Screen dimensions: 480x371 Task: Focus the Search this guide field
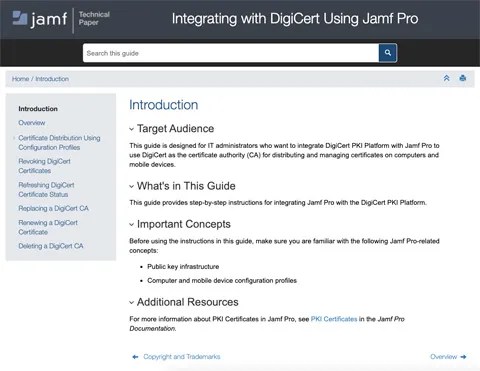231,53
